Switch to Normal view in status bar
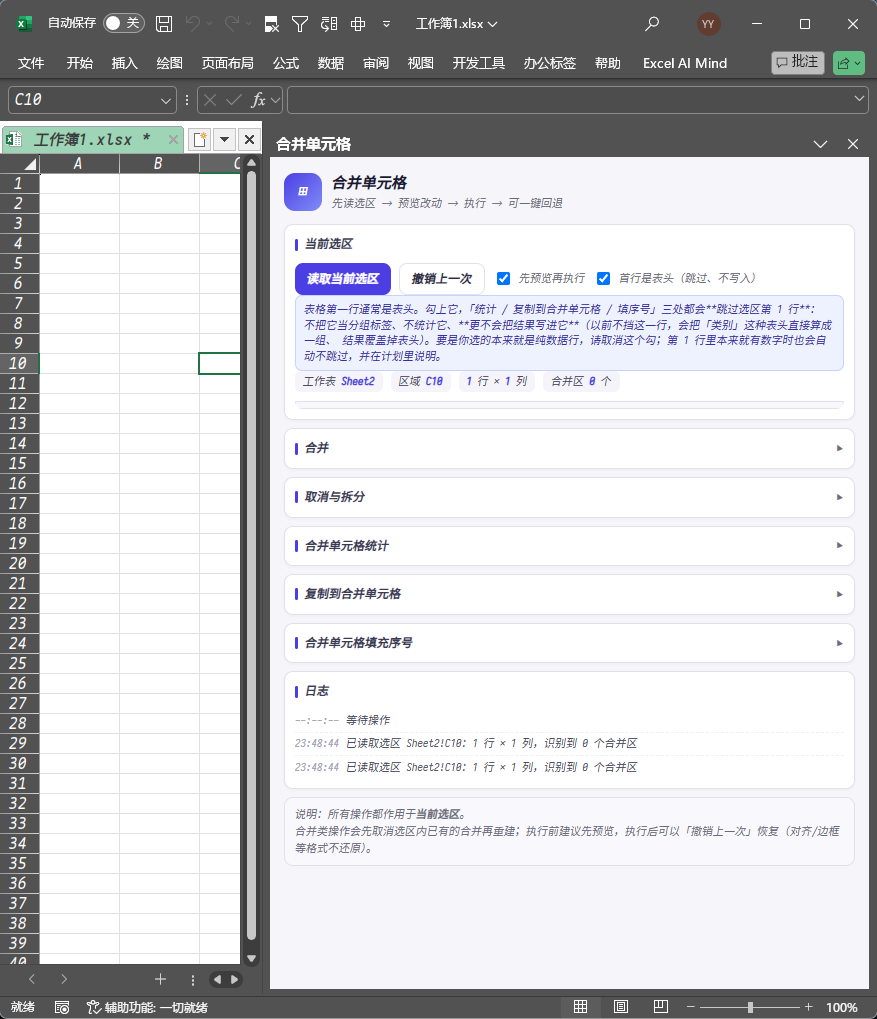 [581, 1007]
